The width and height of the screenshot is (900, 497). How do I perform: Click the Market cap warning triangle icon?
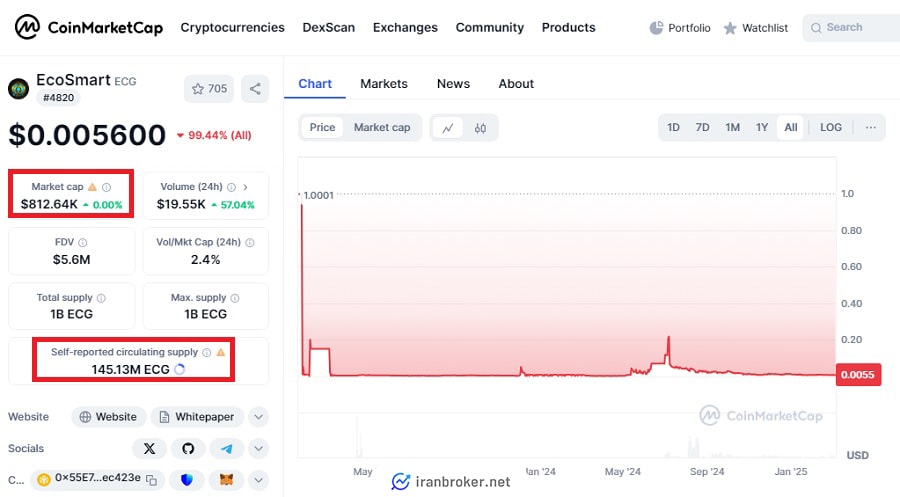click(x=92, y=187)
